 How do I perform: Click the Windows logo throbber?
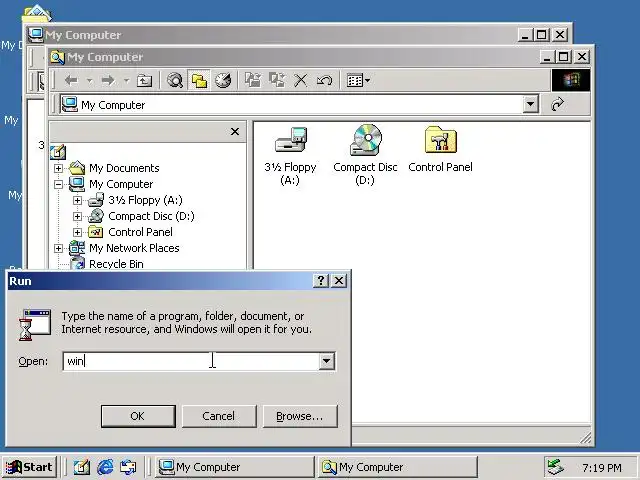[x=571, y=80]
